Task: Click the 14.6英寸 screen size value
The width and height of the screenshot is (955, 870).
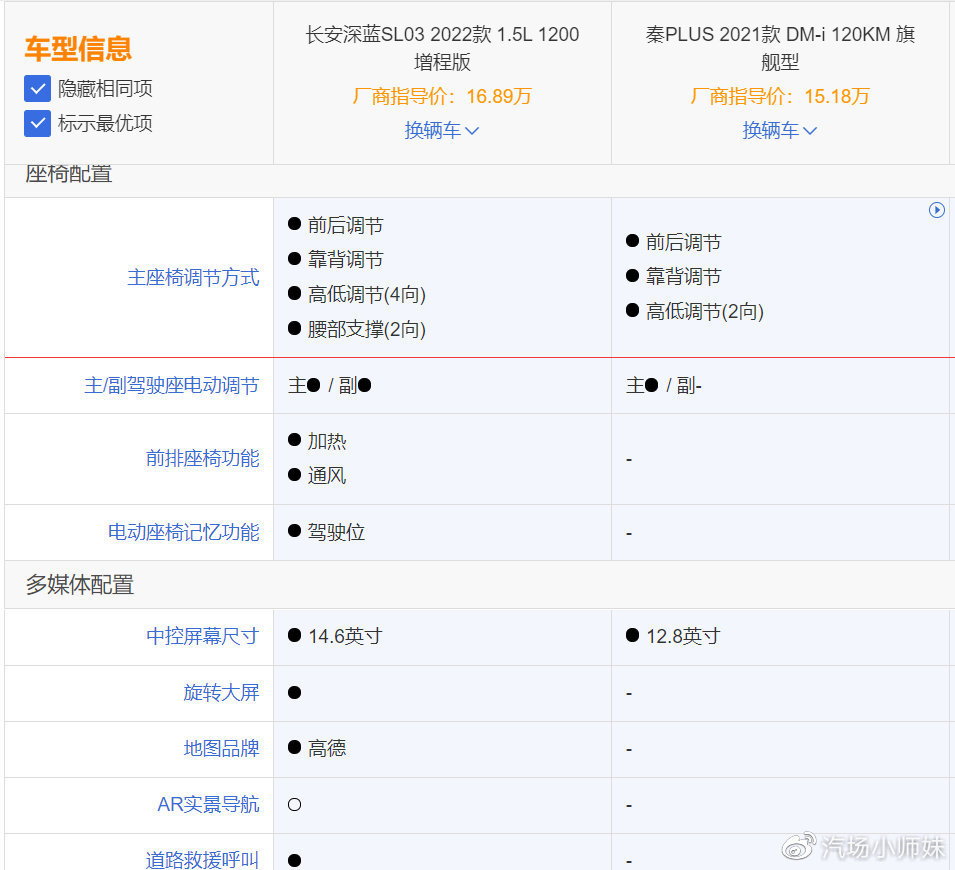Action: (x=345, y=637)
